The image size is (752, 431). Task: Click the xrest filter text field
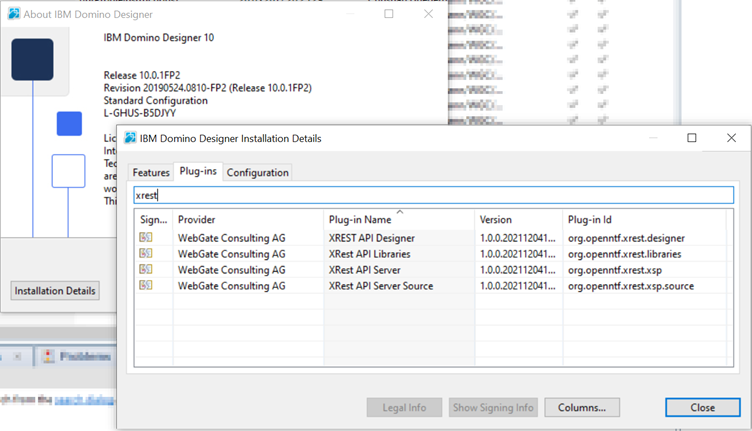tap(434, 195)
